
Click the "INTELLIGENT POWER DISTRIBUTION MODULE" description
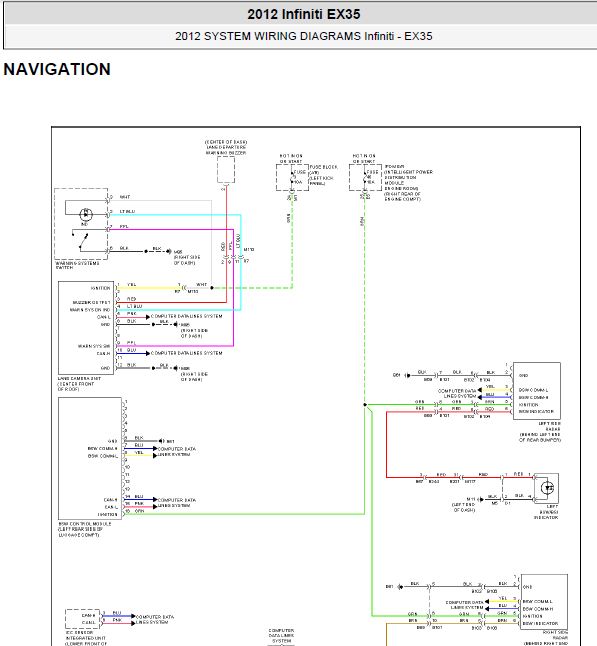click(408, 180)
